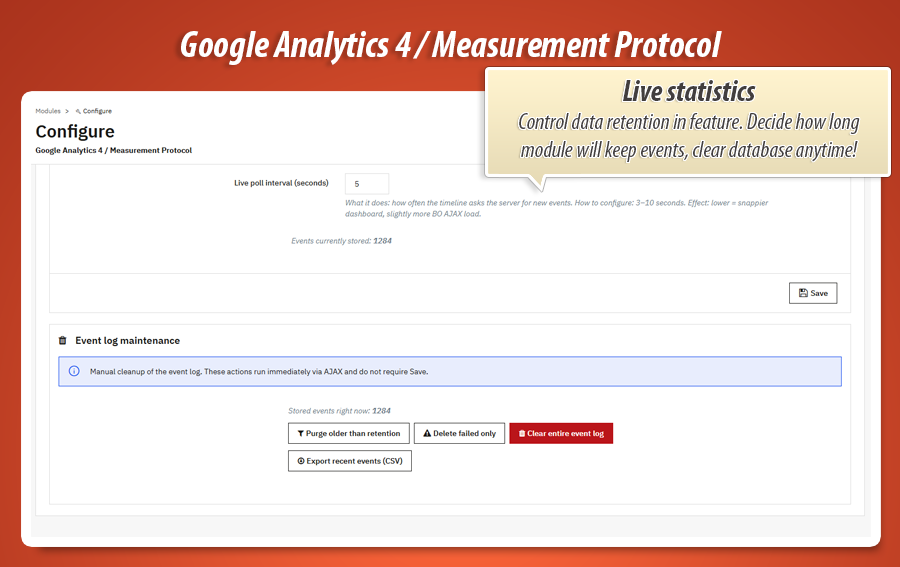Click the Save button
Image resolution: width=900 pixels, height=567 pixels.
point(813,293)
